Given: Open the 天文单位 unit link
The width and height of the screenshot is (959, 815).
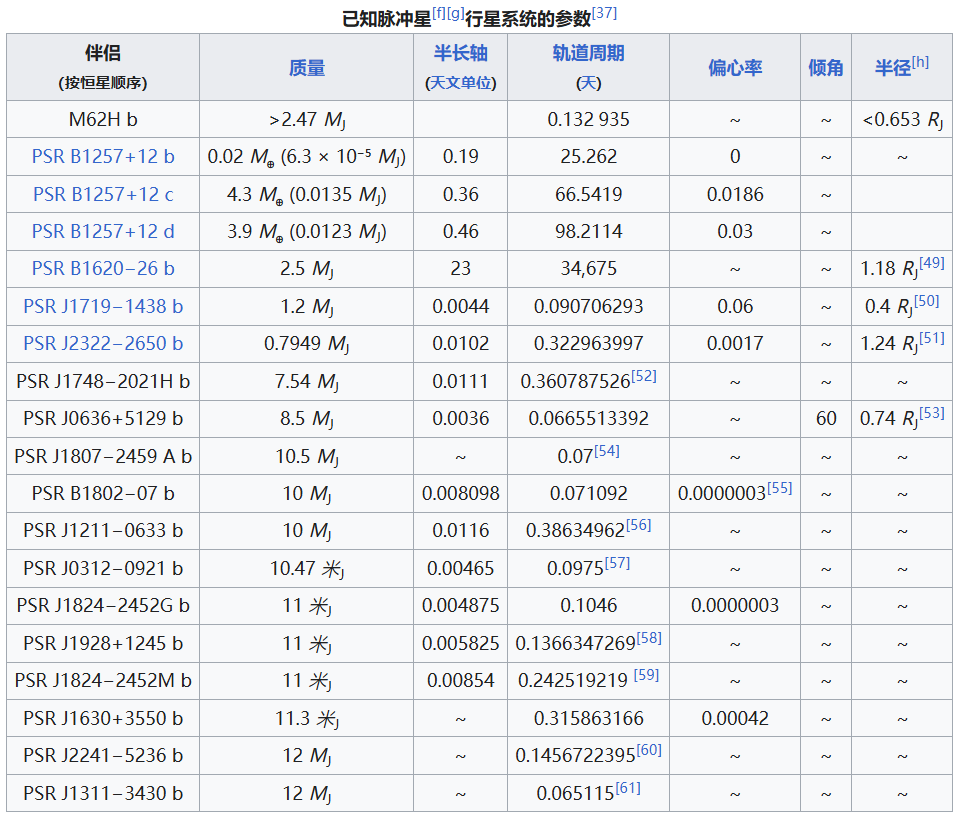Looking at the screenshot, I should [461, 83].
